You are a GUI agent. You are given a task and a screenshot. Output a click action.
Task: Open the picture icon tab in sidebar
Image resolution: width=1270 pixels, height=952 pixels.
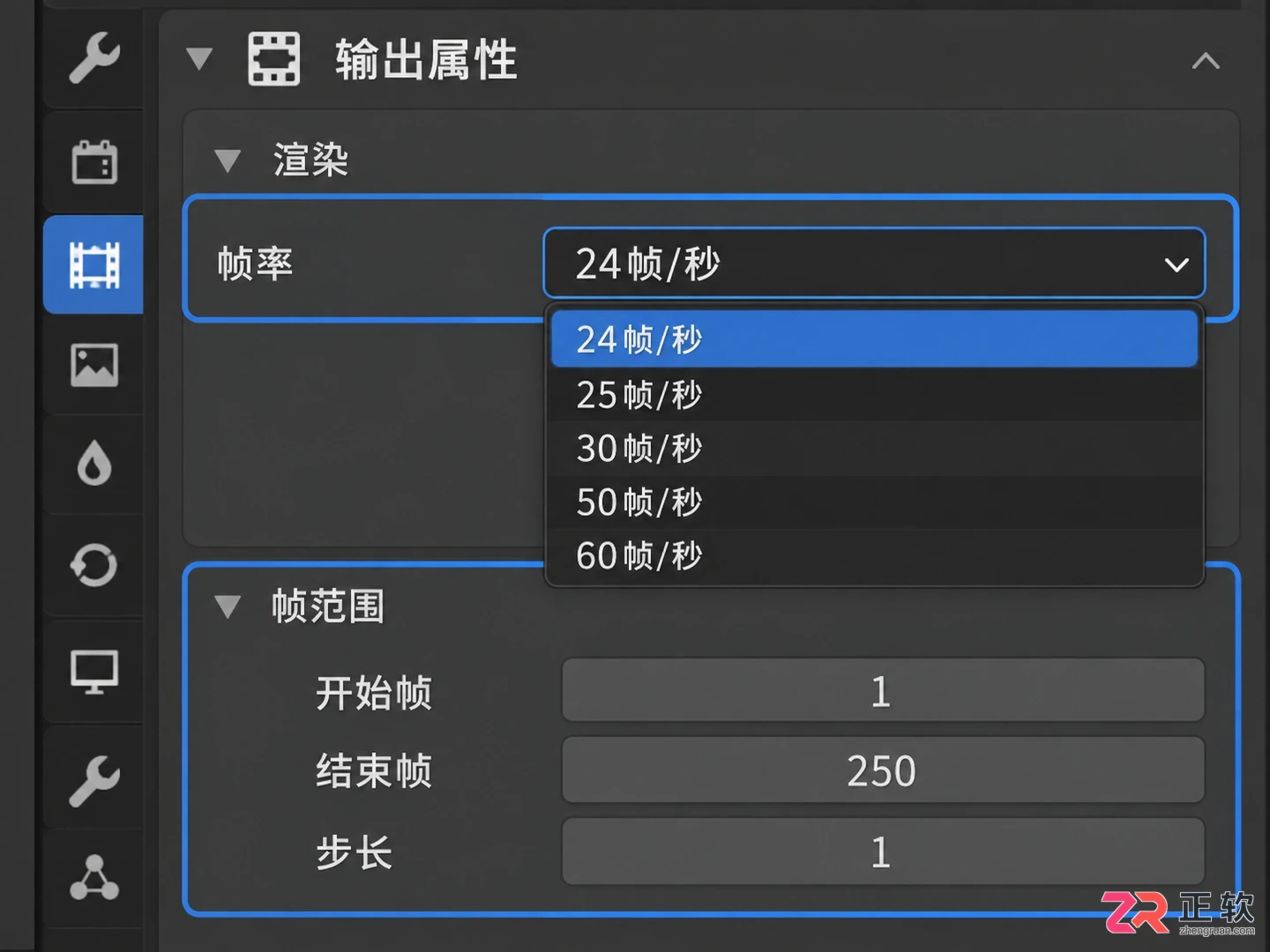[x=93, y=365]
